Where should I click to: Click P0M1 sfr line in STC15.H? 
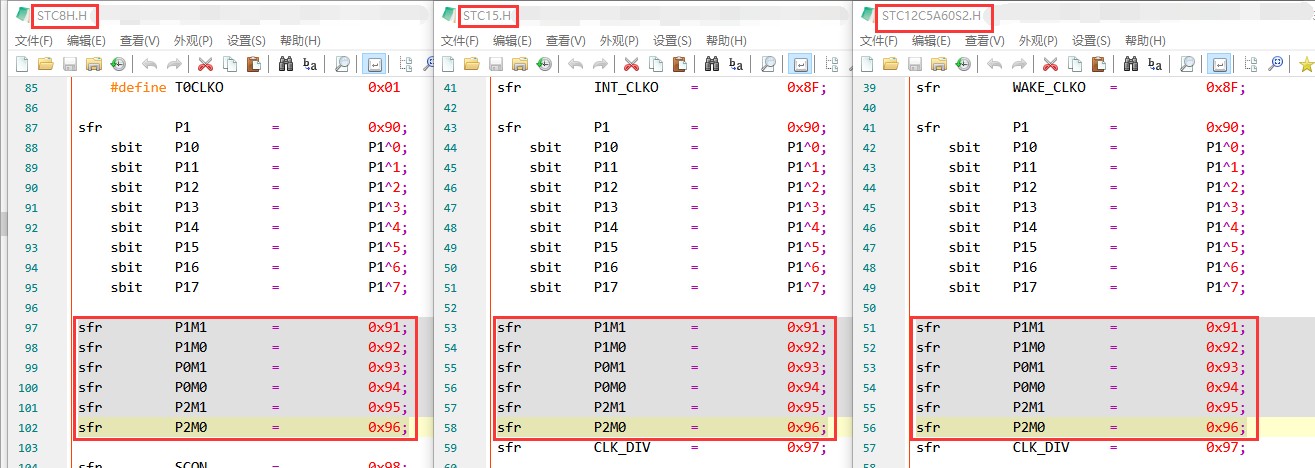[663, 367]
